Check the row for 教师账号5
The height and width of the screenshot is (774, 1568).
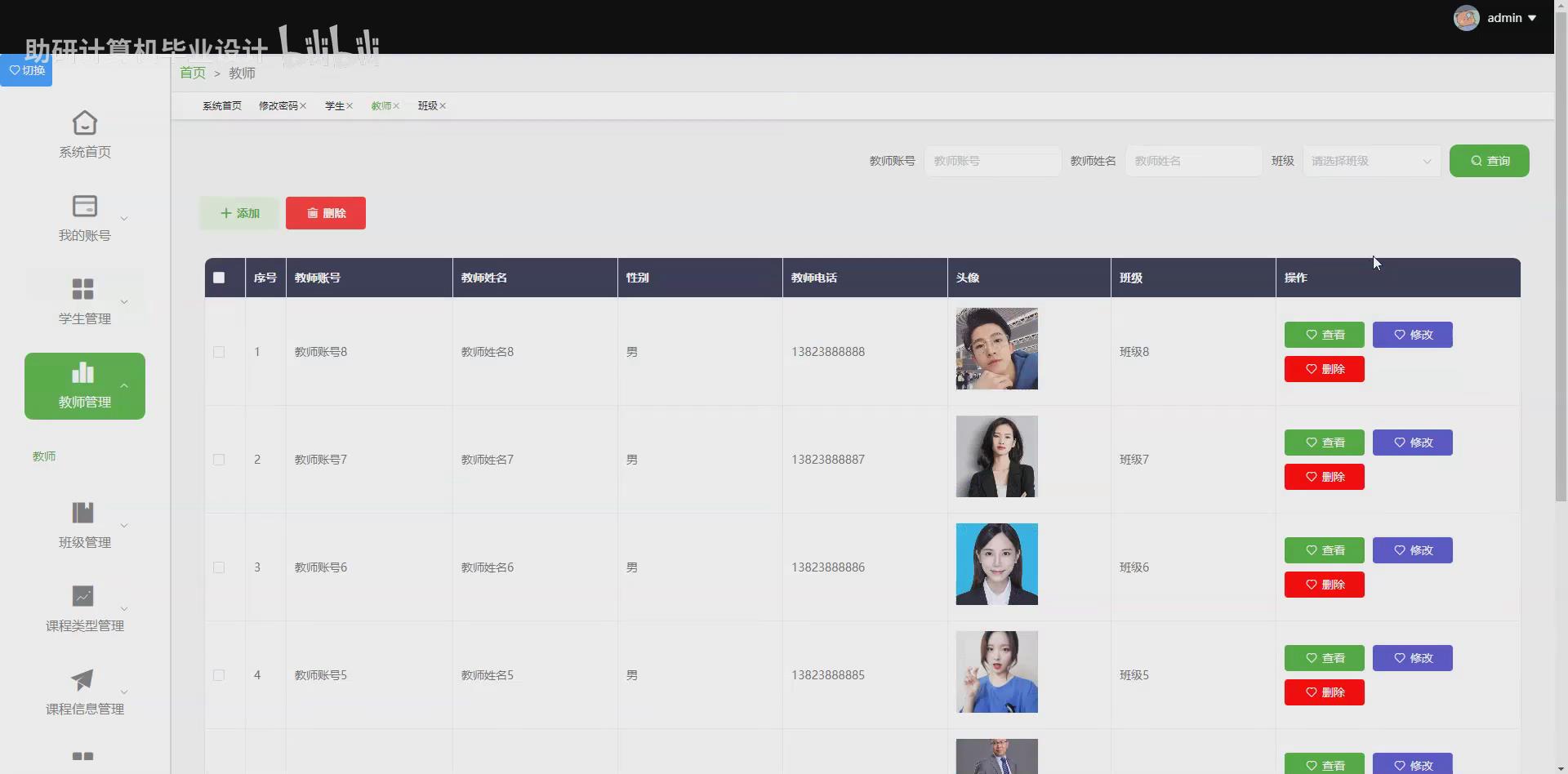tap(219, 675)
